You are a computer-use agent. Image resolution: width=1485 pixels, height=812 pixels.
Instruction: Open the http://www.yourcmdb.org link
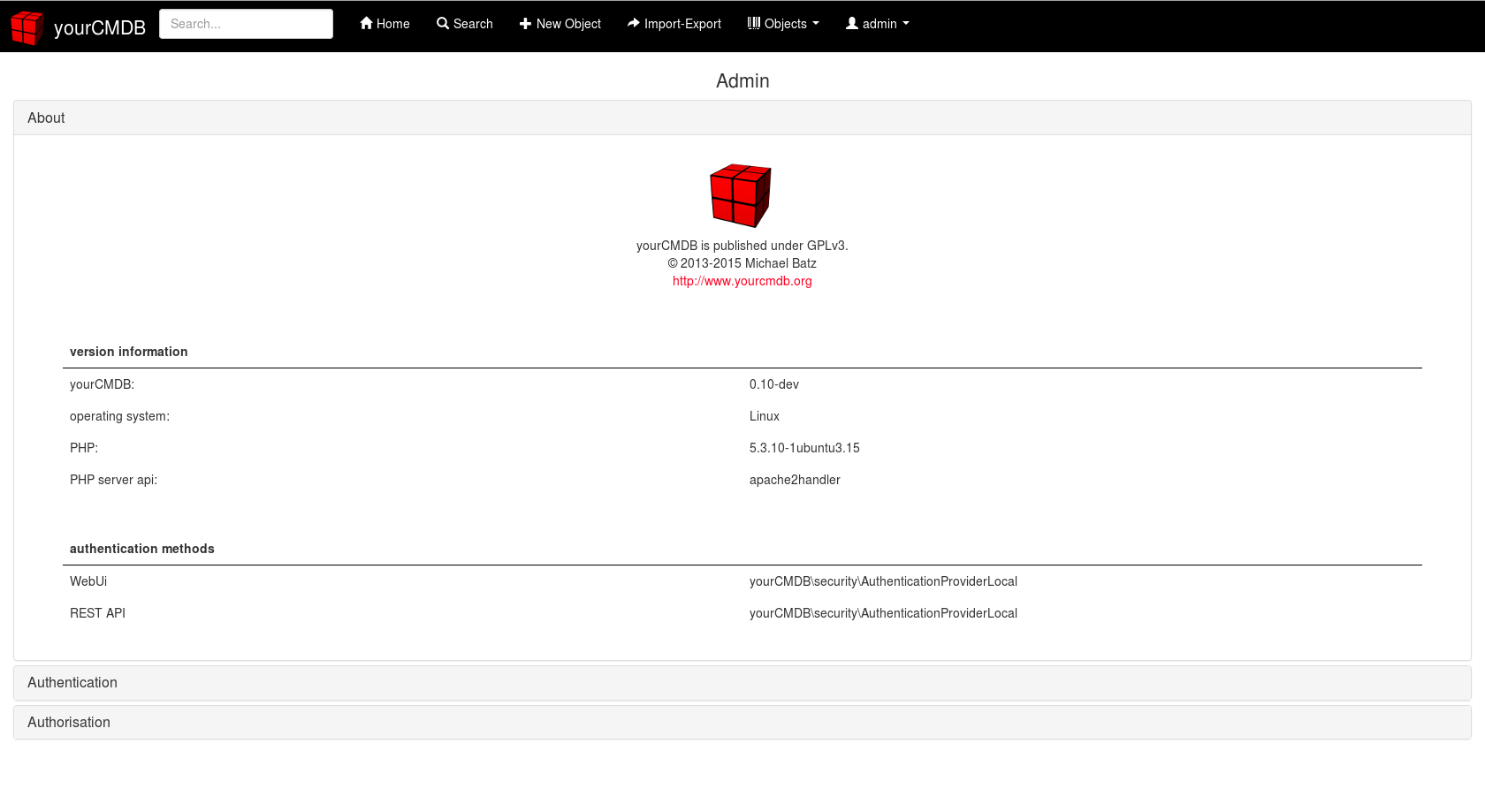coord(742,281)
